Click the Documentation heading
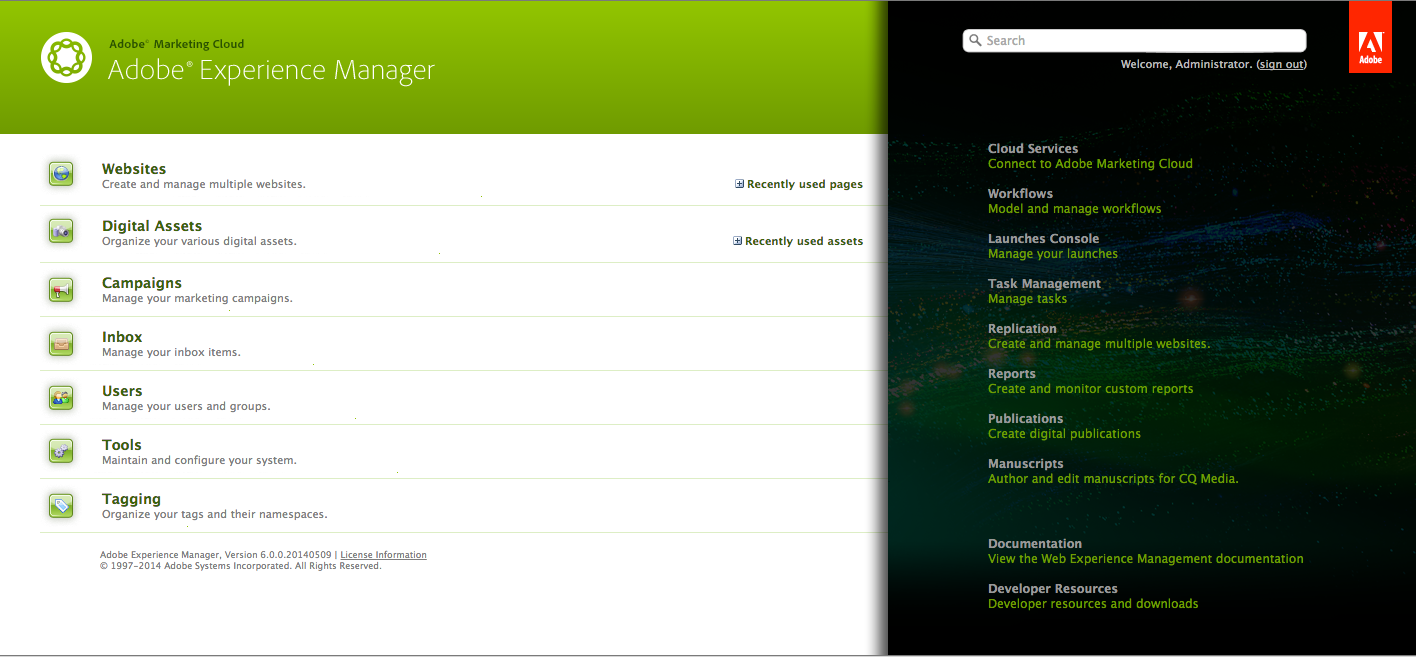Screen dimensions: 1416x657 (1035, 544)
